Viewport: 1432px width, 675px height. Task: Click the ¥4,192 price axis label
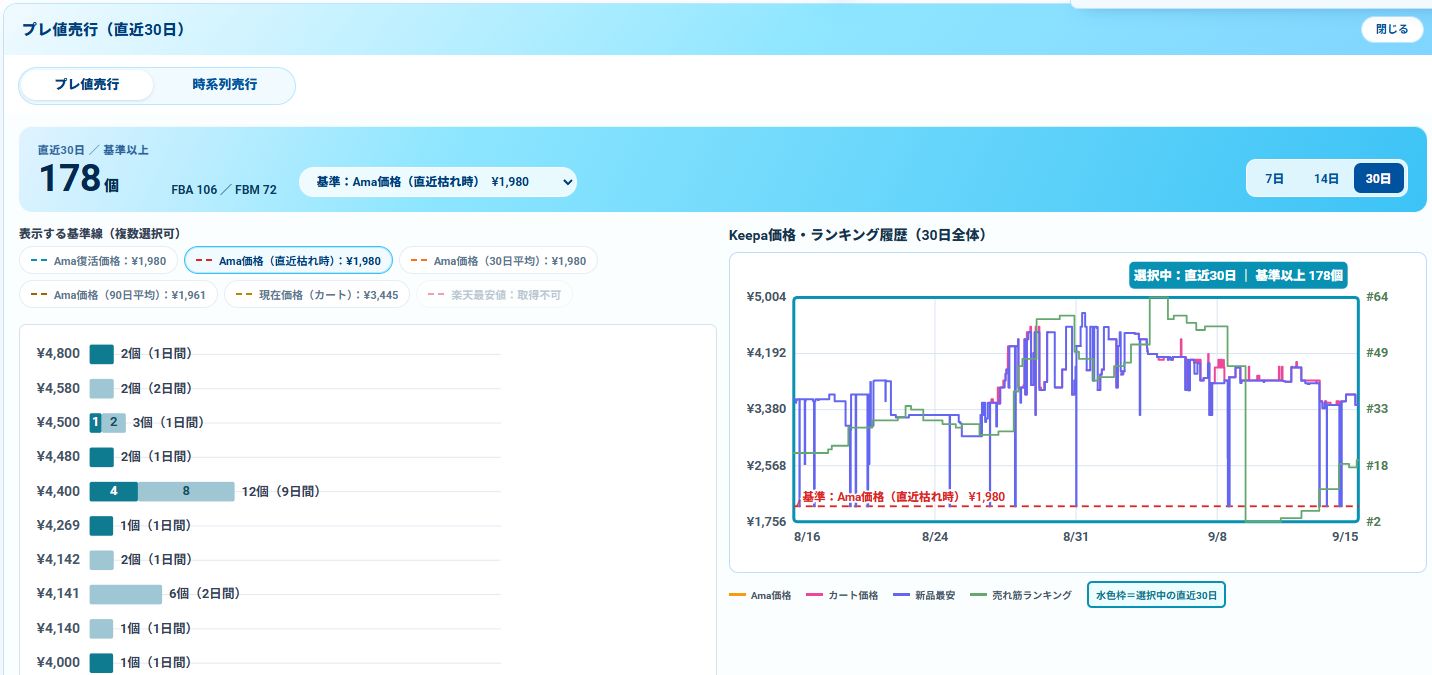coord(767,353)
